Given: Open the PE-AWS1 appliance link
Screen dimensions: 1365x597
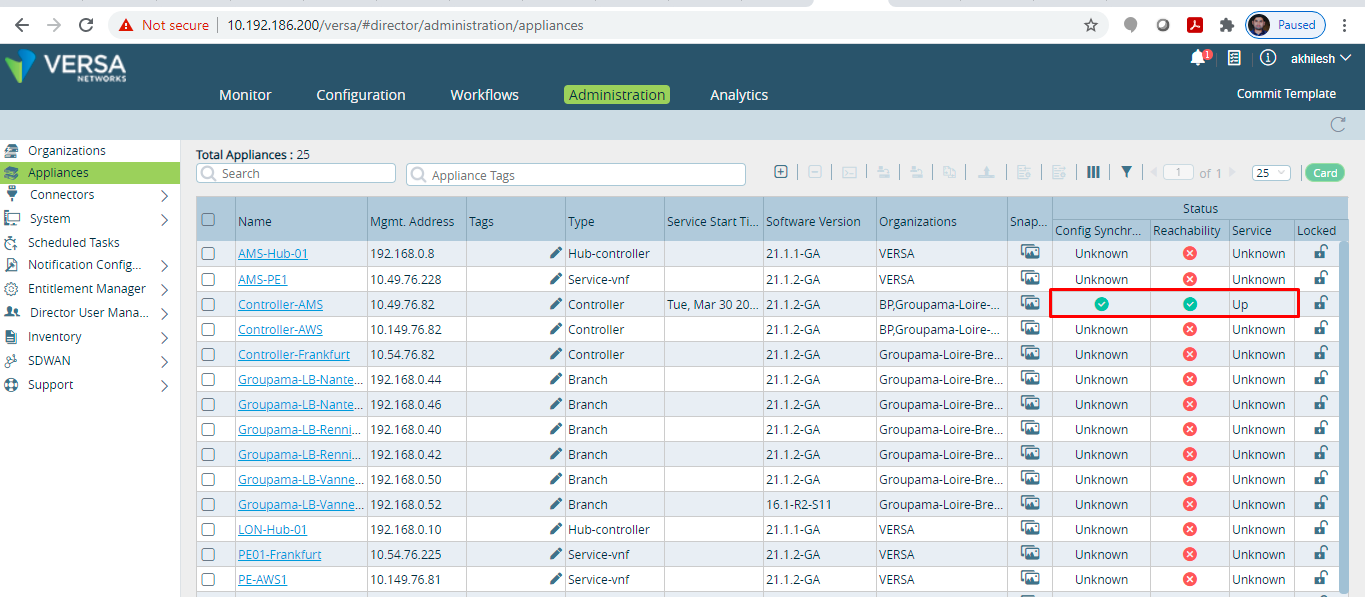Looking at the screenshot, I should tap(262, 580).
